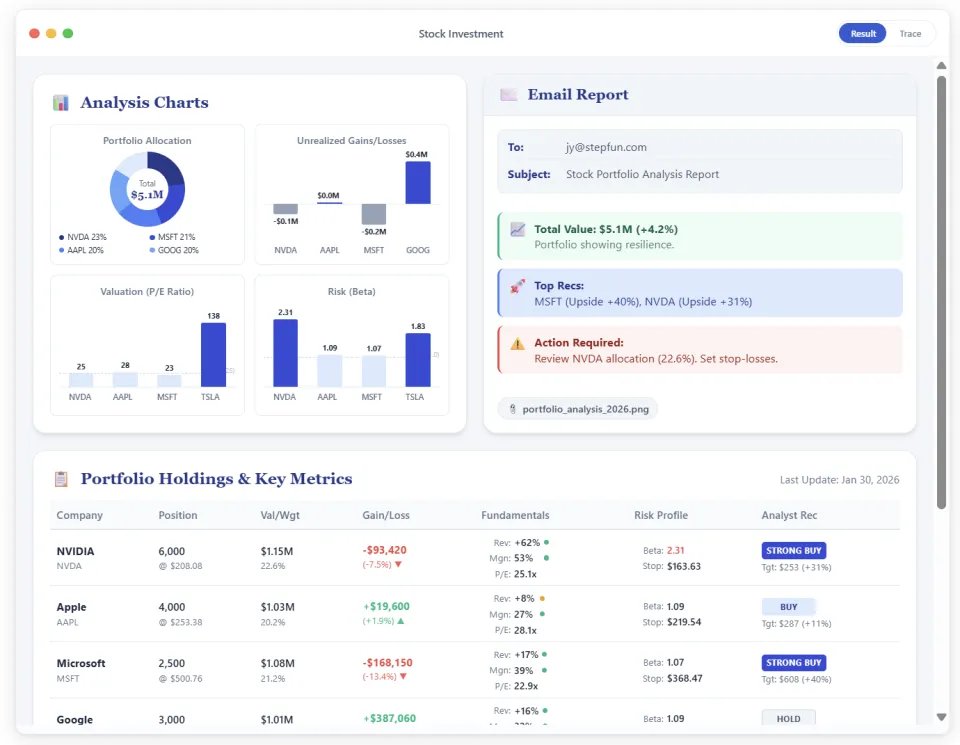Click the envelope icon next to Email Report
This screenshot has width=960, height=745.
[x=509, y=94]
